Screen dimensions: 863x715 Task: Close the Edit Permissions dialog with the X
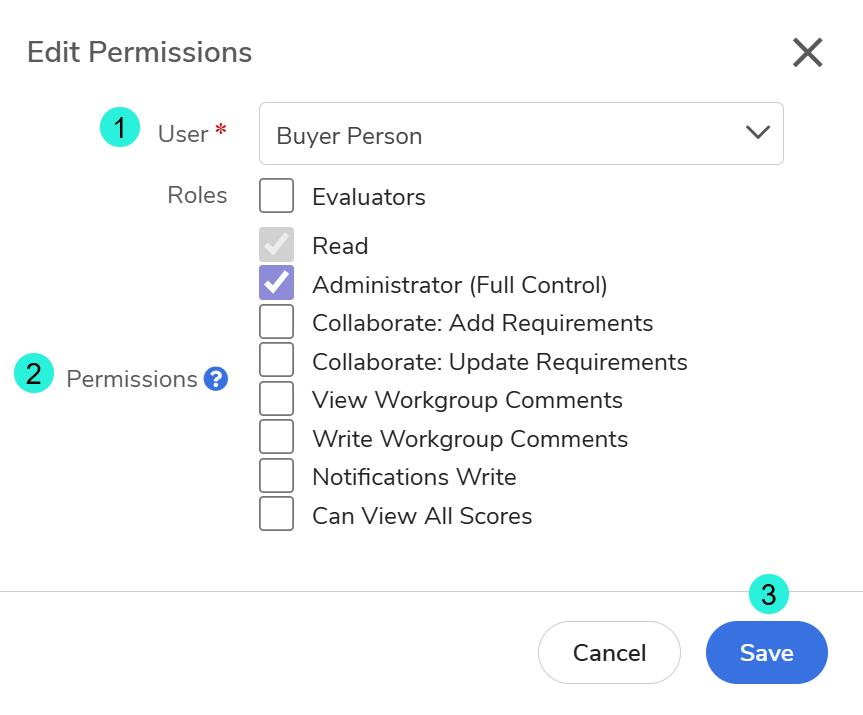pyautogui.click(x=807, y=53)
